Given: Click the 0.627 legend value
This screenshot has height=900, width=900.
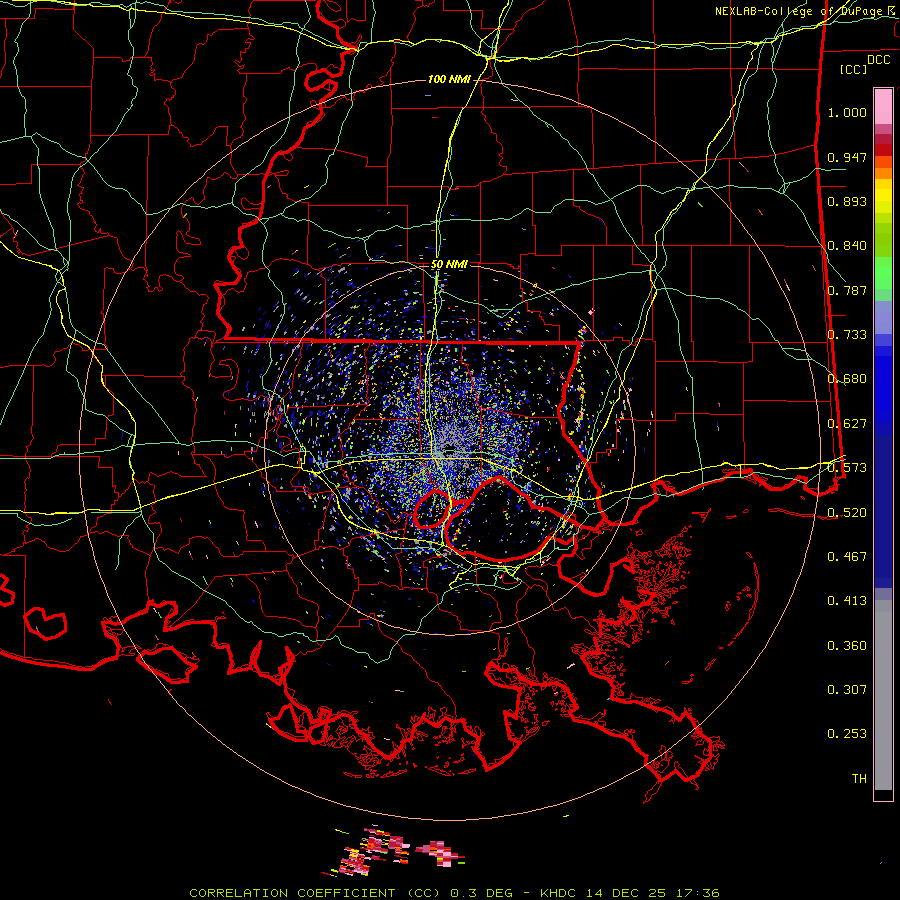Looking at the screenshot, I should pyautogui.click(x=847, y=424).
